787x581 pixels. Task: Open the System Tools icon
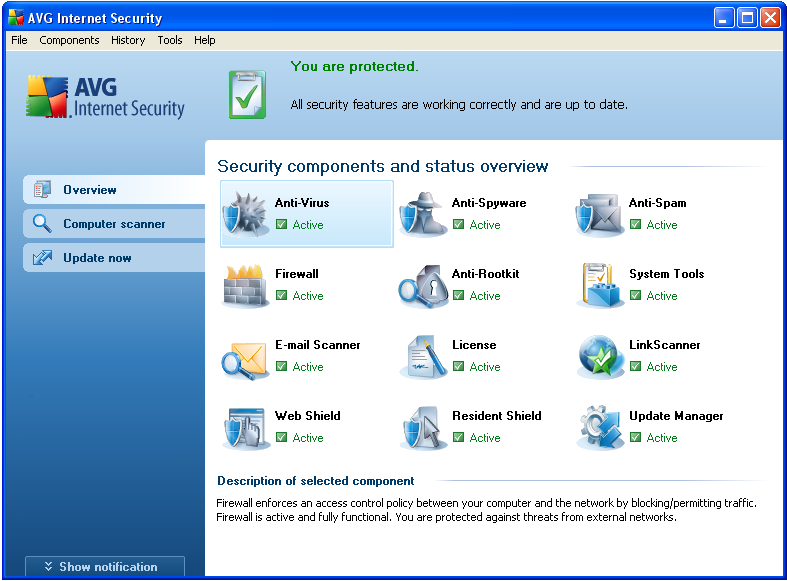600,285
